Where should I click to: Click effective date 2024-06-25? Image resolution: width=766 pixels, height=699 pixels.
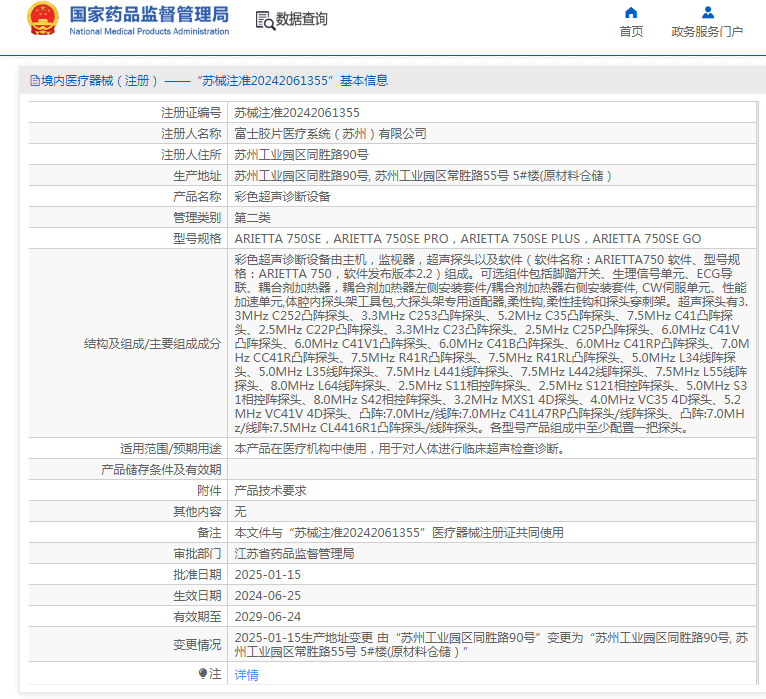point(268,596)
